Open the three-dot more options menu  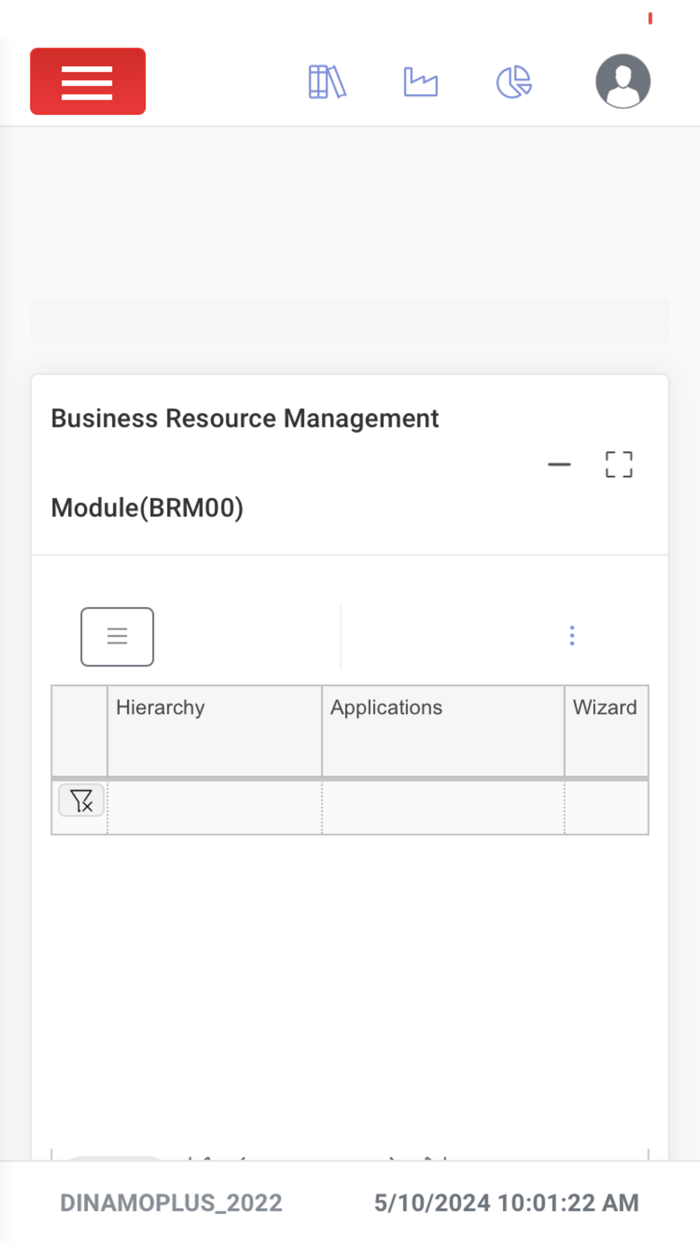tap(572, 636)
